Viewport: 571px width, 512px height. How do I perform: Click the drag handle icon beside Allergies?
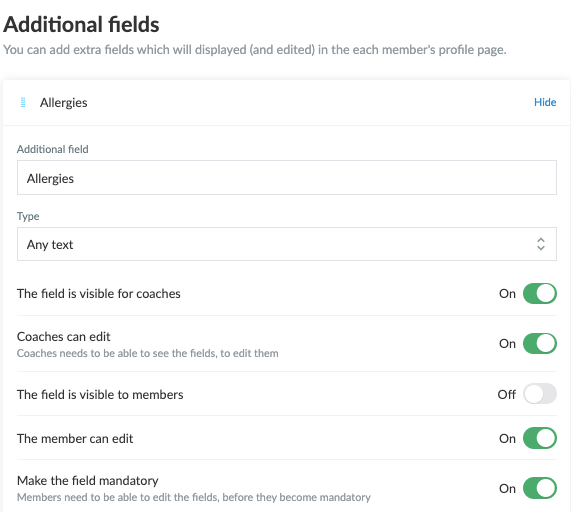click(x=23, y=103)
